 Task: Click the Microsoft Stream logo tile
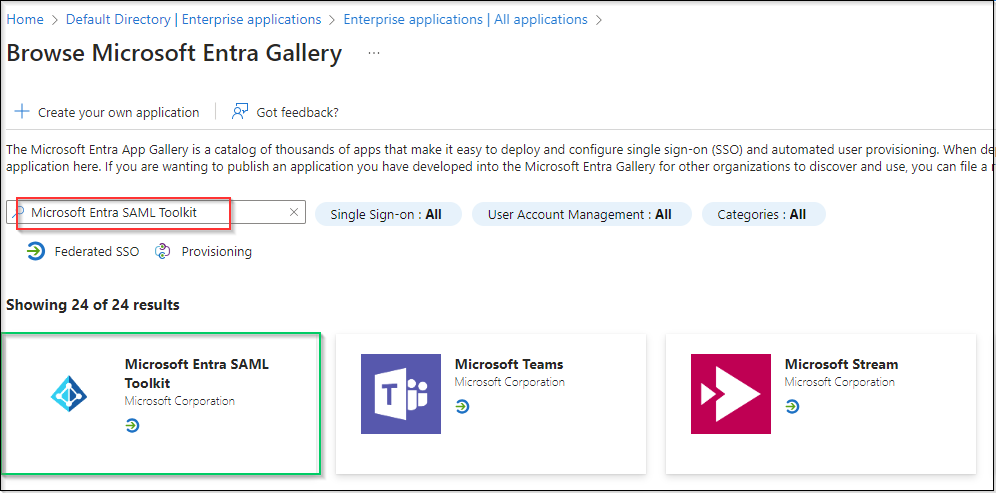click(x=730, y=394)
